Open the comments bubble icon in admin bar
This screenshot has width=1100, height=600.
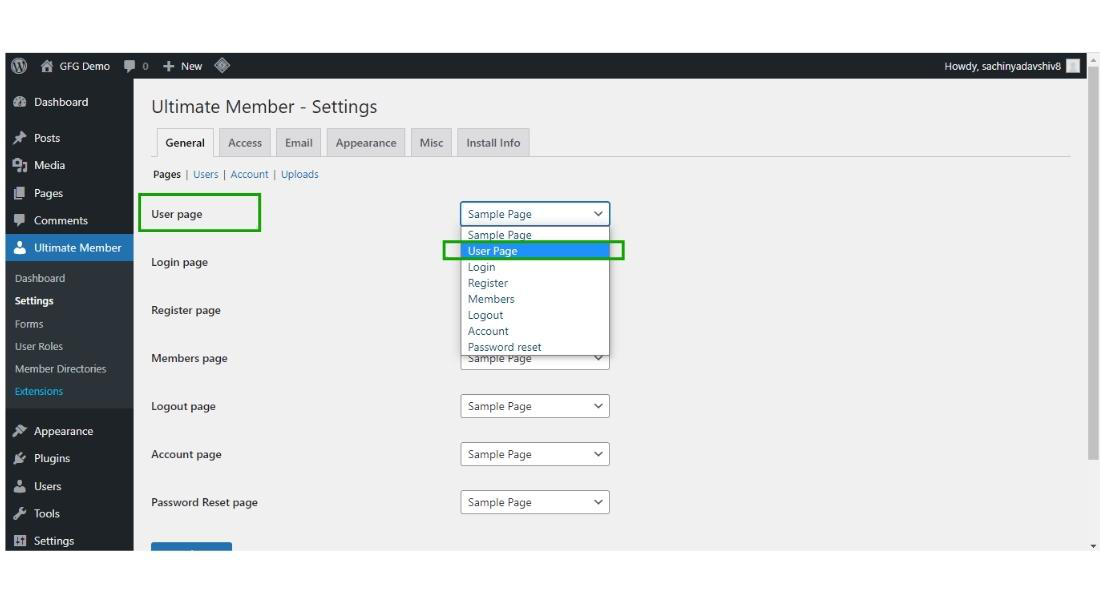click(x=130, y=66)
